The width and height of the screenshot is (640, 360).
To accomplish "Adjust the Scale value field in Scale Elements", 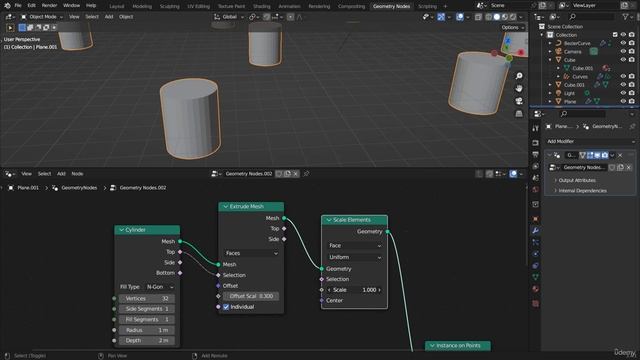I will coord(354,290).
